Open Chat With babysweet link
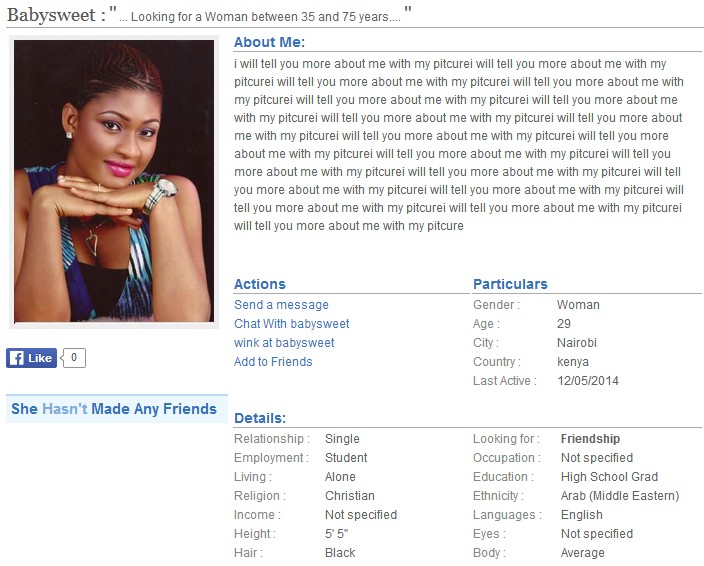The width and height of the screenshot is (704, 566). click(291, 324)
